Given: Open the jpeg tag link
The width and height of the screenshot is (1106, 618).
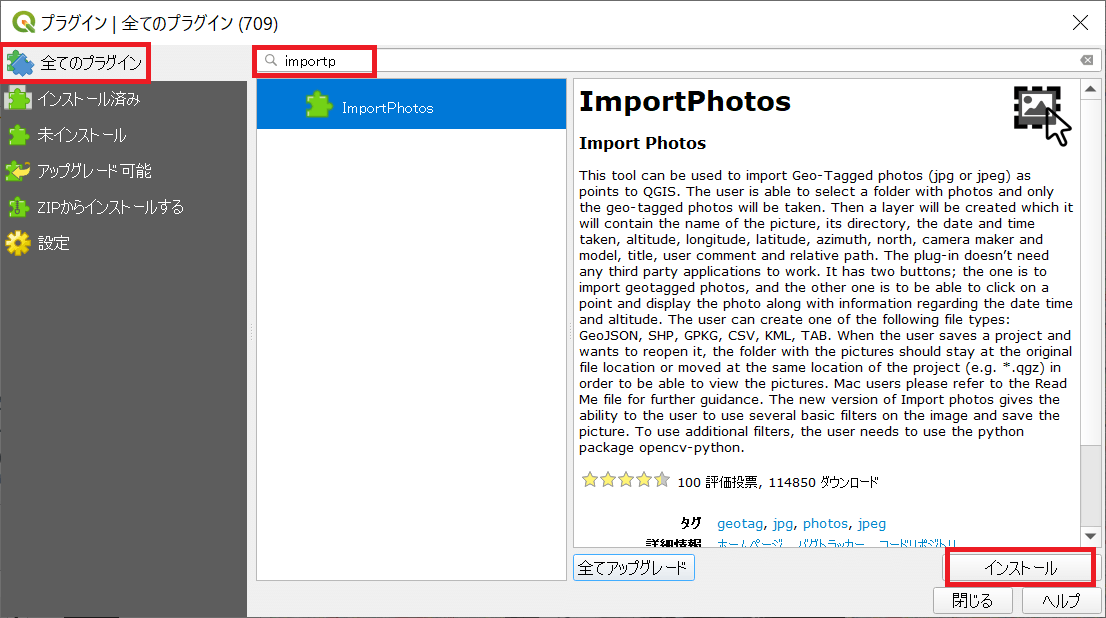Looking at the screenshot, I should point(872,523).
